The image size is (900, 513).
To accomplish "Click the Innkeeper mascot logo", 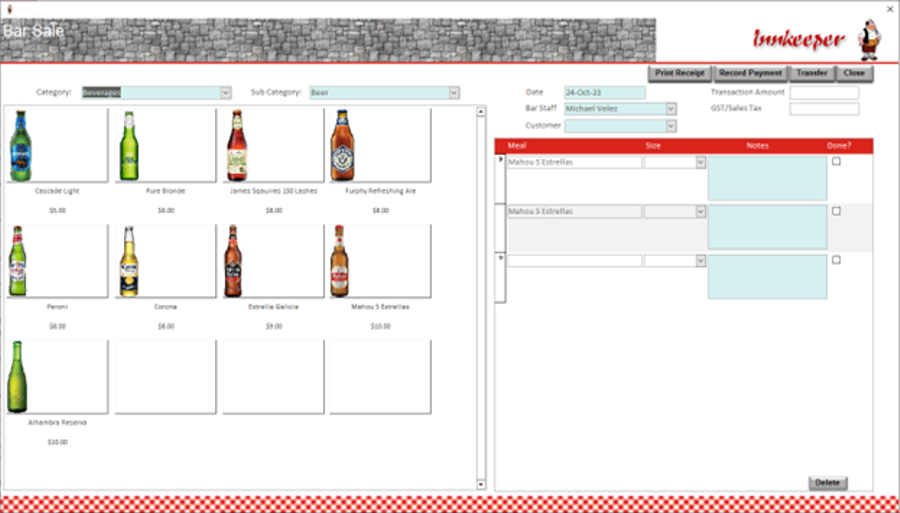I will [870, 40].
